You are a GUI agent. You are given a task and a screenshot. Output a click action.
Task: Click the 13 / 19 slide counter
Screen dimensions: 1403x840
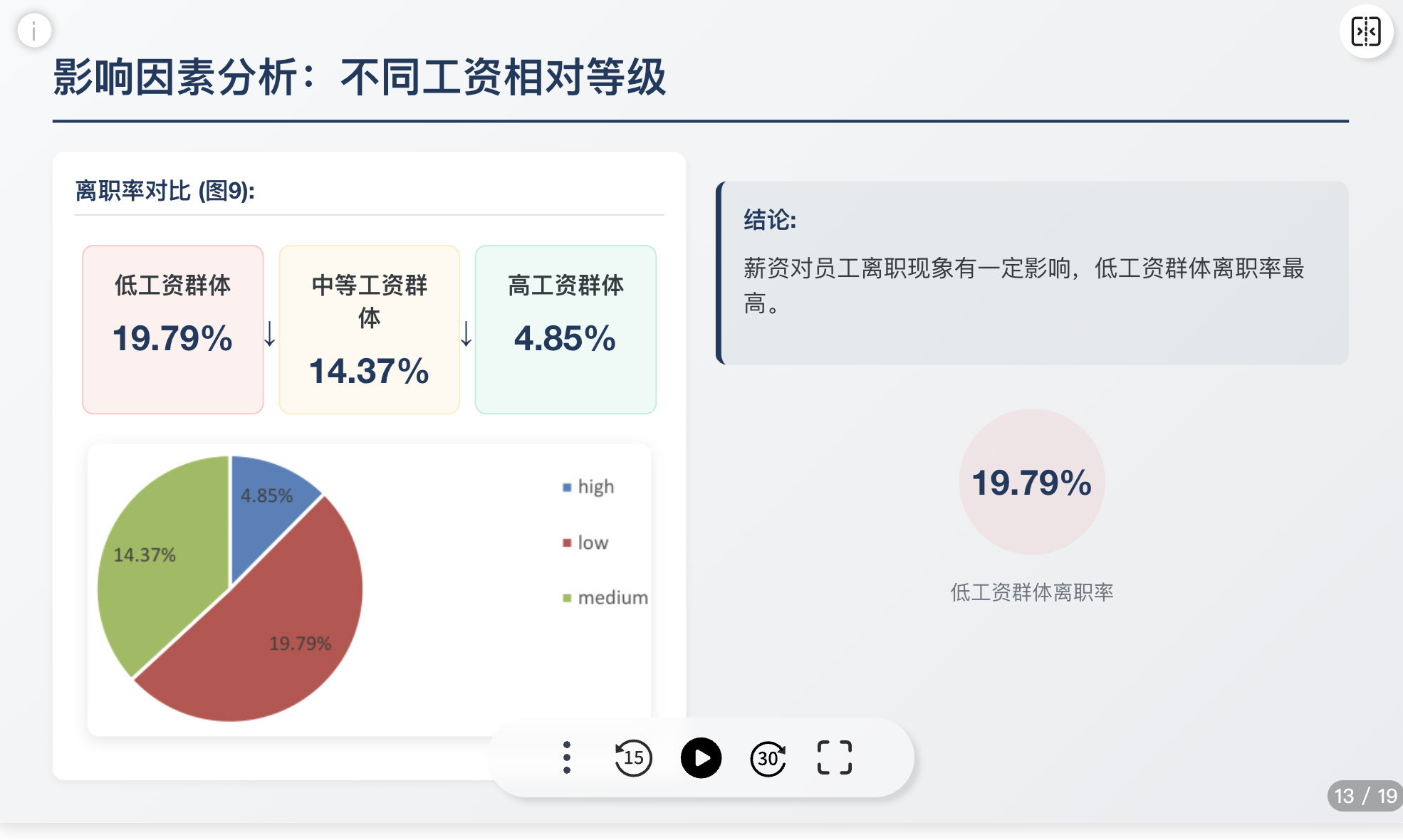(x=1365, y=795)
